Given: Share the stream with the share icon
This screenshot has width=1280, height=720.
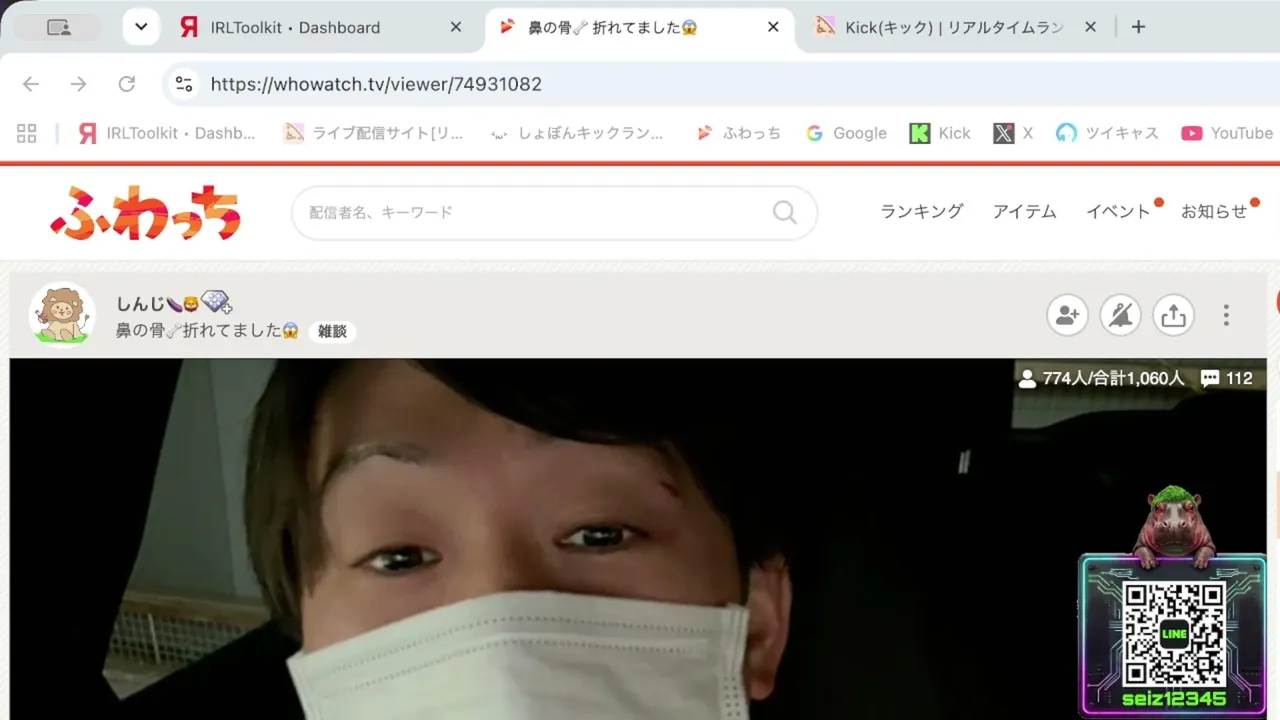Looking at the screenshot, I should click(1174, 316).
